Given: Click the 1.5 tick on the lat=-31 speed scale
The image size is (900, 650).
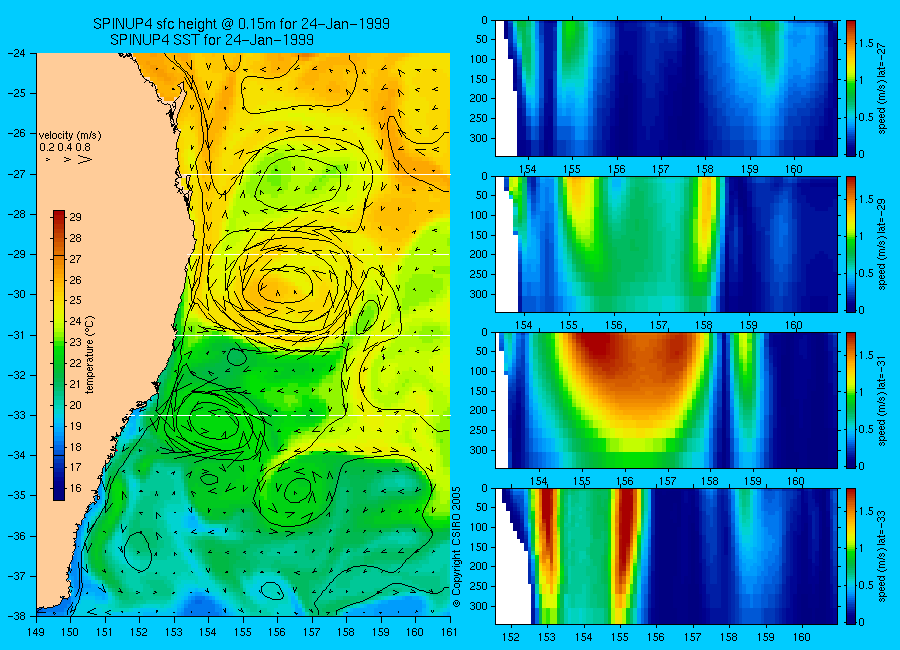Looking at the screenshot, I should point(866,355).
